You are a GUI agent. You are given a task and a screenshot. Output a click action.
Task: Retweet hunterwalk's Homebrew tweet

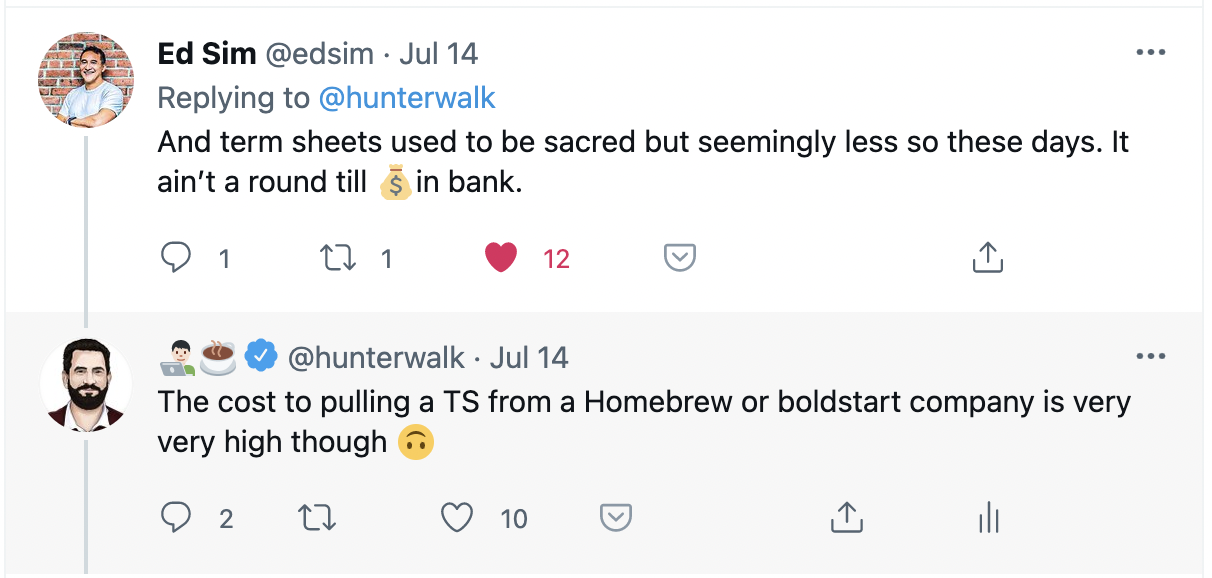(318, 518)
